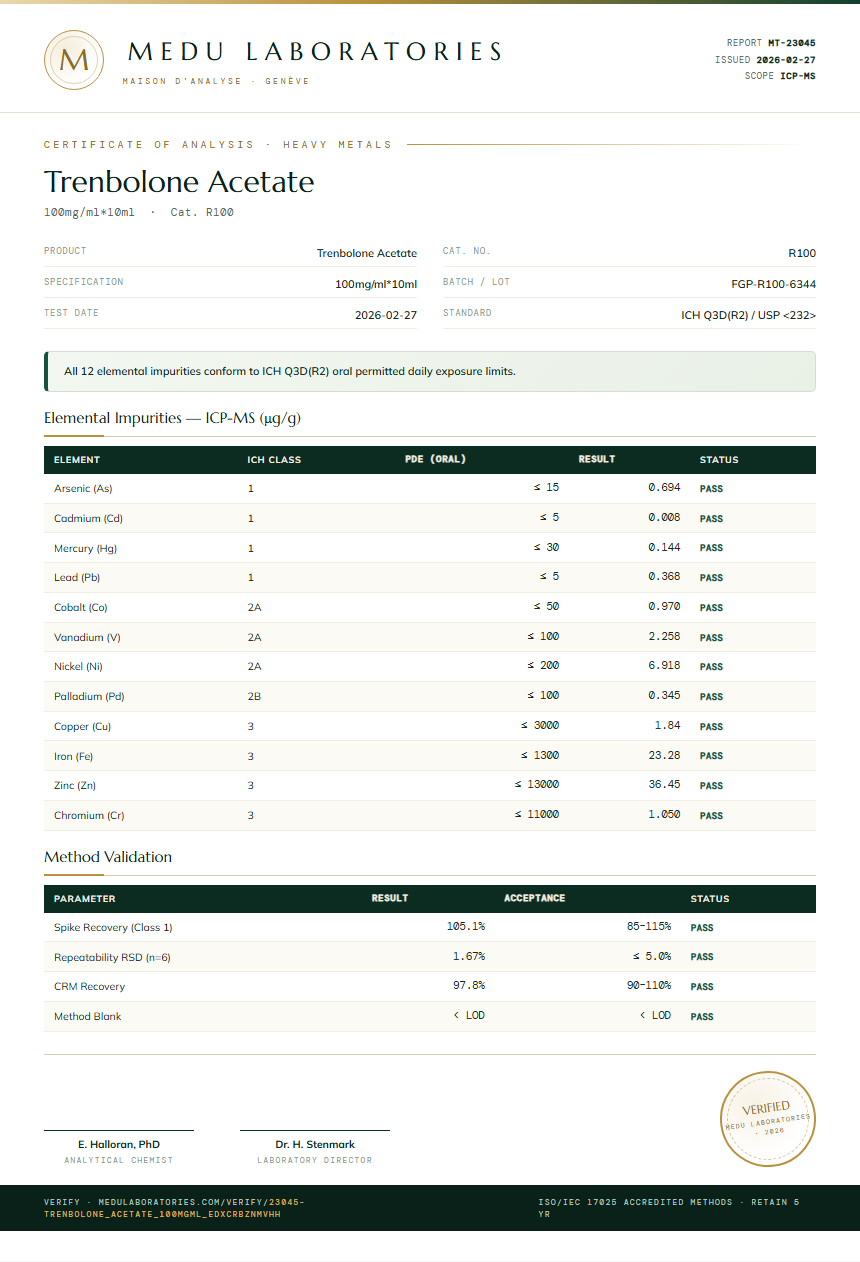Click the Copper (Cu) row label
Screen dimensions: 860x1262
click(x=83, y=726)
